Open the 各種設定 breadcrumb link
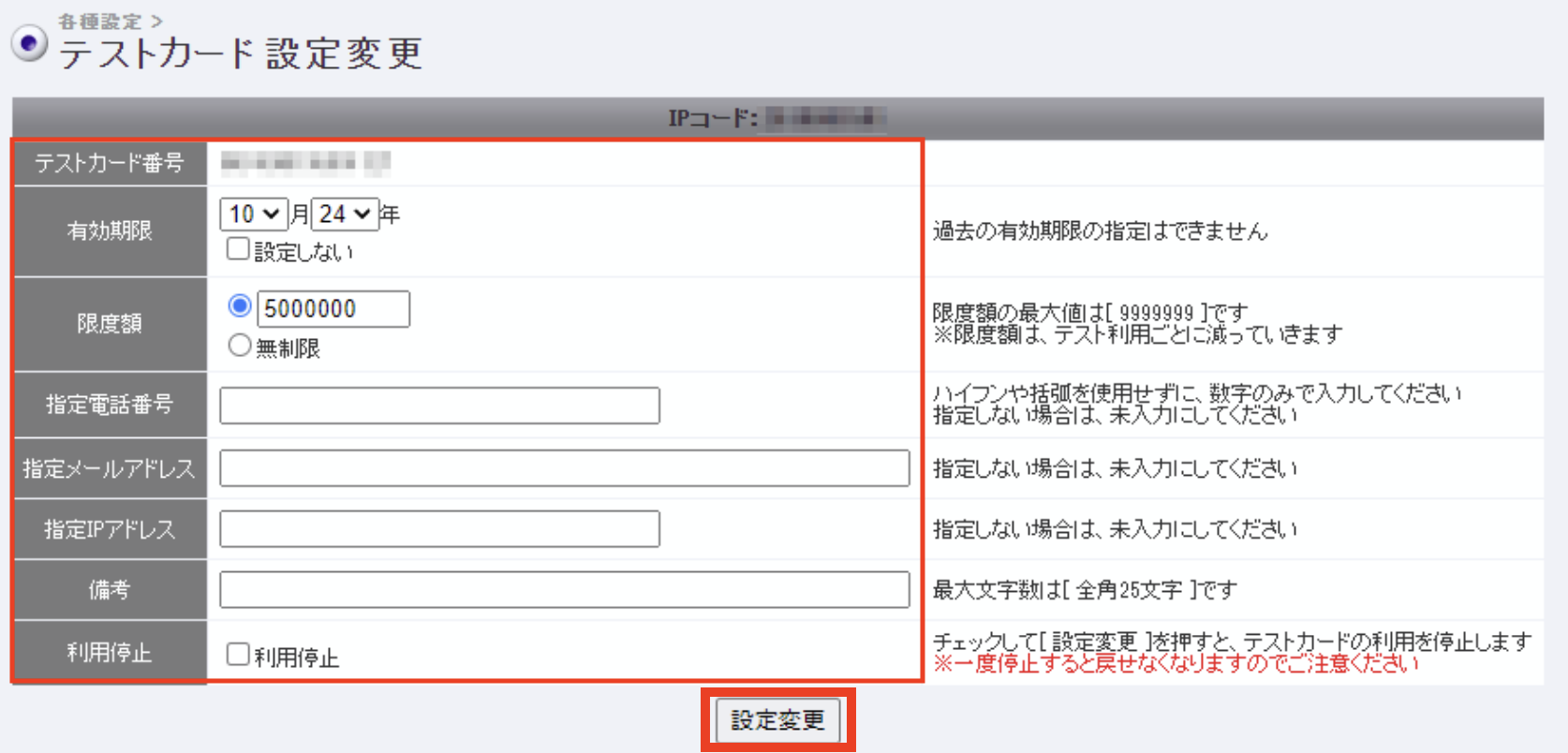This screenshot has height=753, width=1568. 99,21
